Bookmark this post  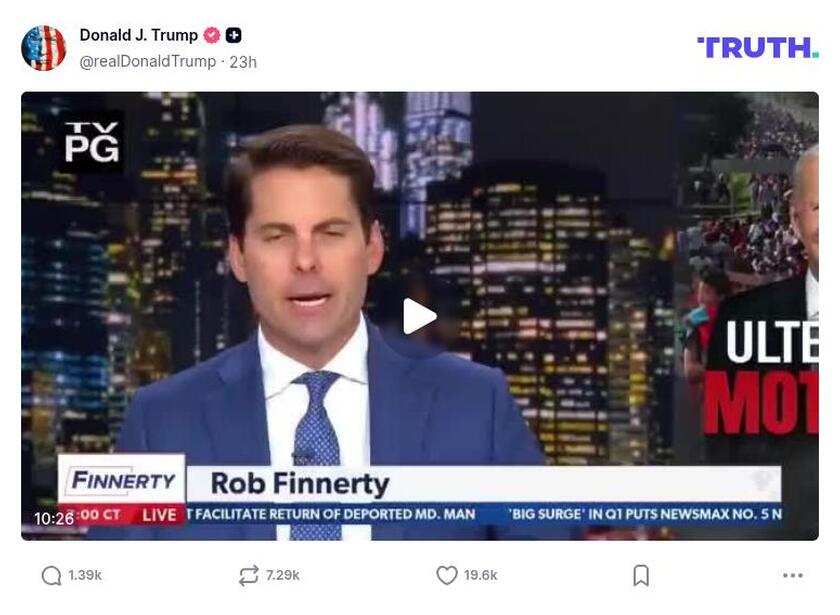[641, 575]
